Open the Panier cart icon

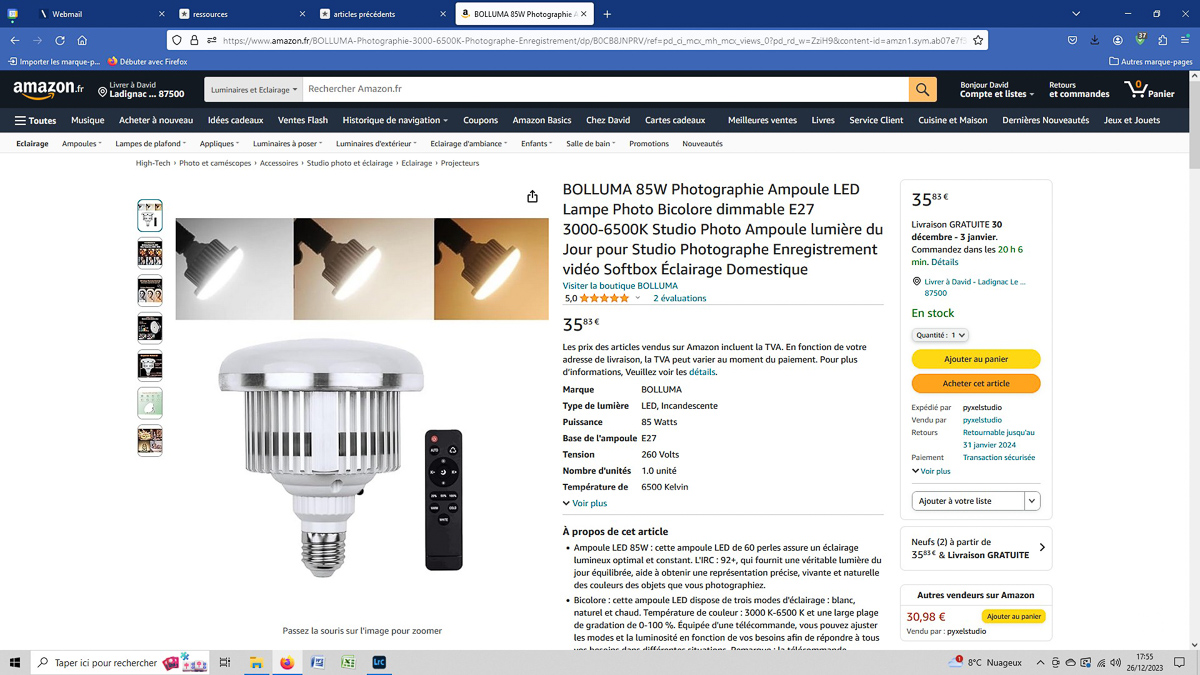(x=1149, y=90)
